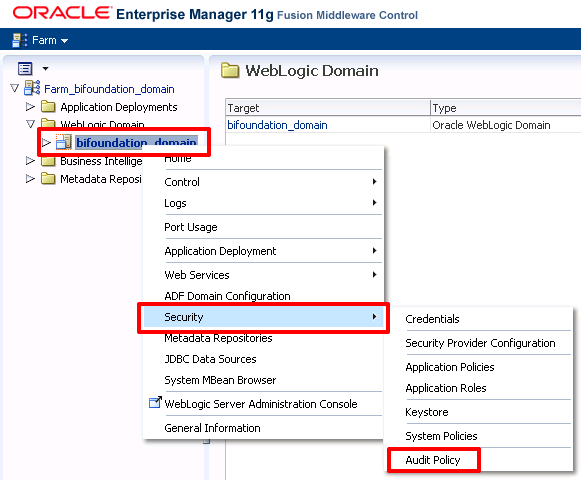
Task: Click the tree view list icon
Action: [x=25, y=69]
